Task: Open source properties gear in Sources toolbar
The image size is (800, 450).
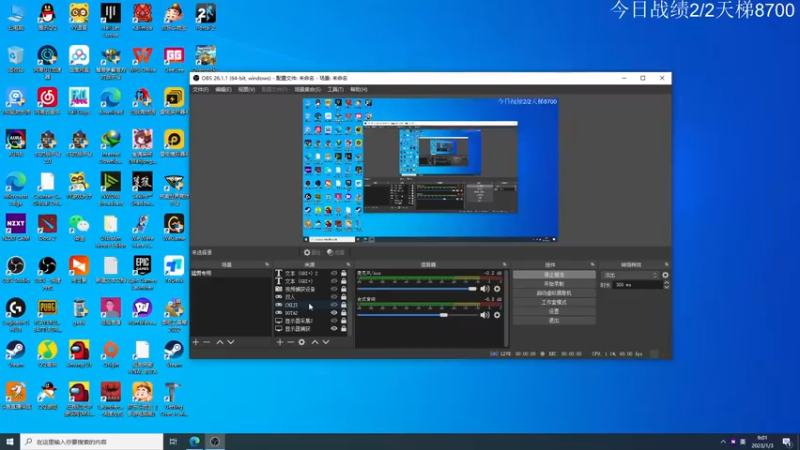Action: click(302, 342)
